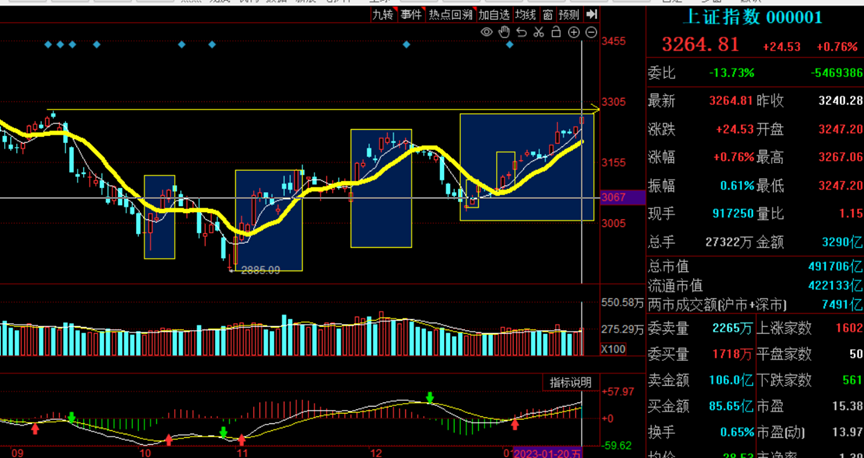Click the leftmost blue diamond event marker

point(48,45)
